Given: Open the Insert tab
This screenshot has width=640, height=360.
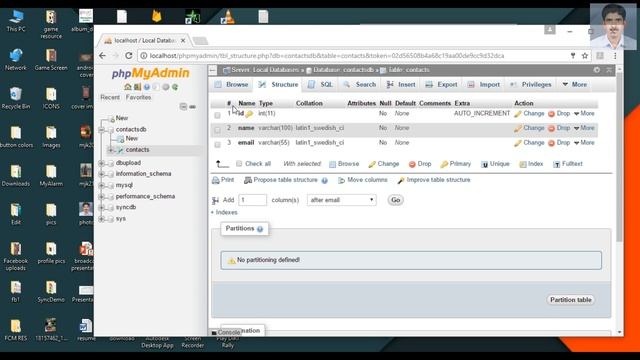Looking at the screenshot, I should [x=401, y=84].
